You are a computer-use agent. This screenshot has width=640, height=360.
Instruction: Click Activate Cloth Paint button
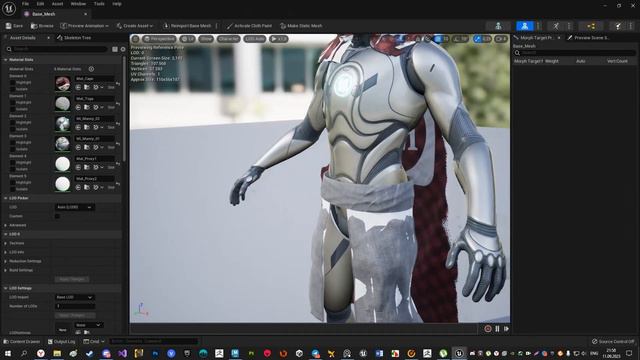249,26
